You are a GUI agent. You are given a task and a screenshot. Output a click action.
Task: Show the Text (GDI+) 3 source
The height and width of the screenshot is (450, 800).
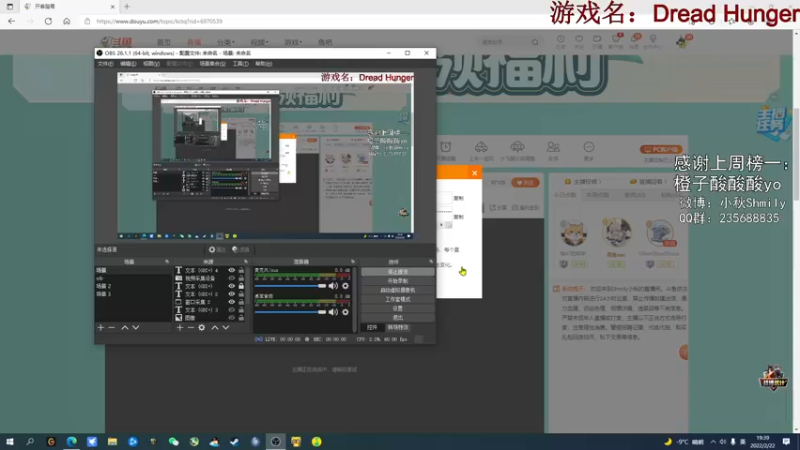click(232, 310)
